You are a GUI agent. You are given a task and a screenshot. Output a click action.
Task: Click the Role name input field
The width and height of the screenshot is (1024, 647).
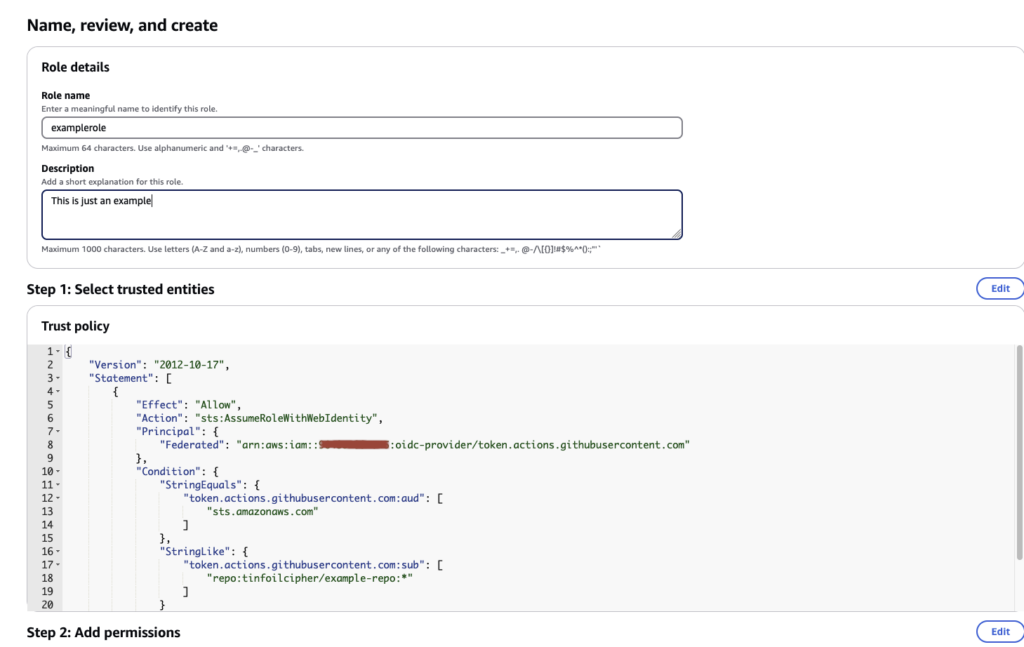click(x=361, y=128)
